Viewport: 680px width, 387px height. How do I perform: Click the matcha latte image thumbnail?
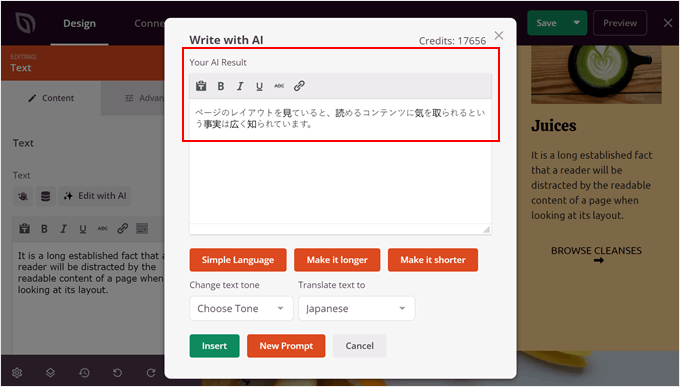point(596,75)
